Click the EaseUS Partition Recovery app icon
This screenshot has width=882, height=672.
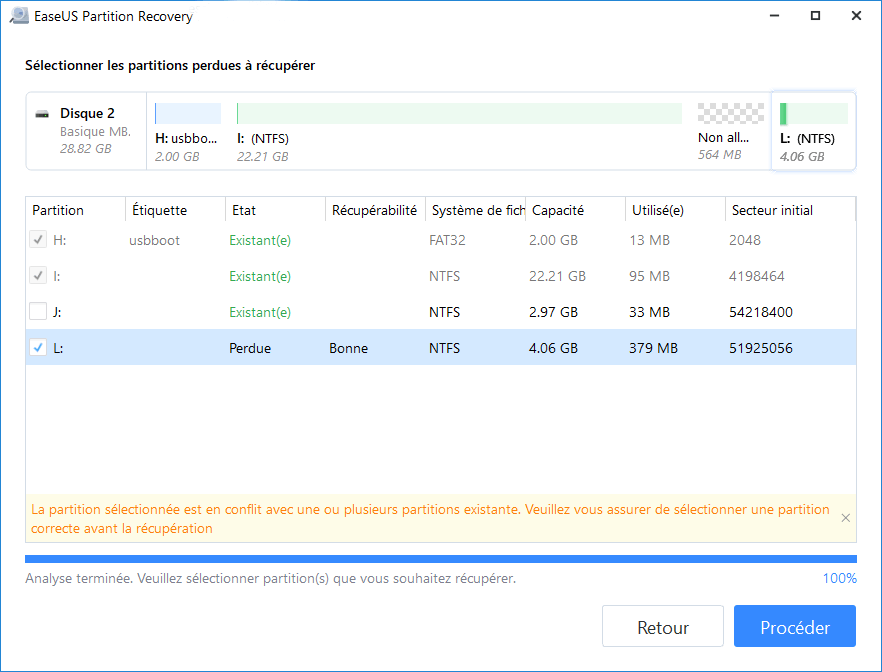click(x=19, y=16)
